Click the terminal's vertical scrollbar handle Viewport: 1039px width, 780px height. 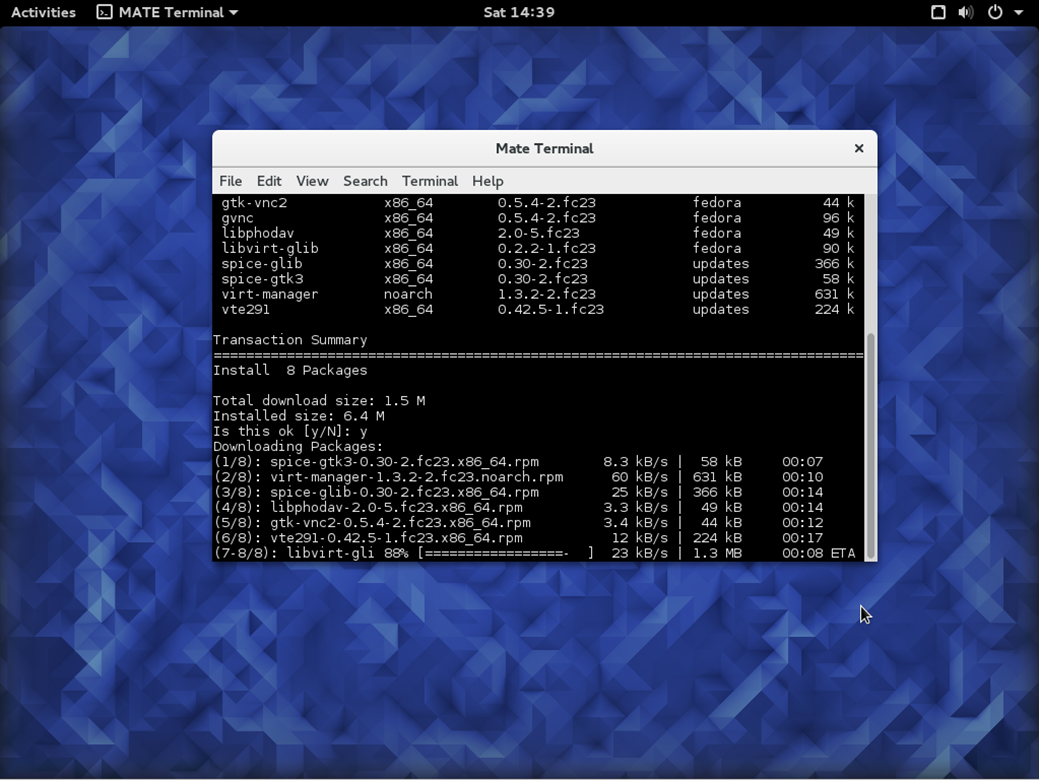[x=870, y=445]
